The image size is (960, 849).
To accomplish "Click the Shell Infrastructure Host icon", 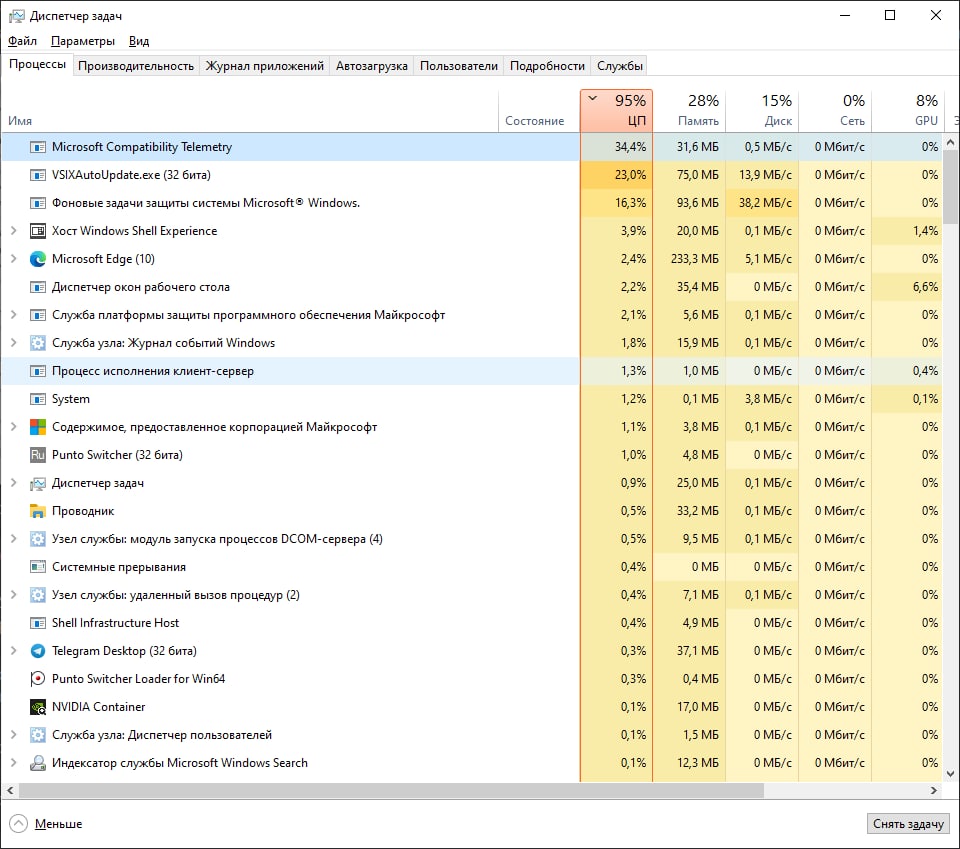I will [x=38, y=623].
